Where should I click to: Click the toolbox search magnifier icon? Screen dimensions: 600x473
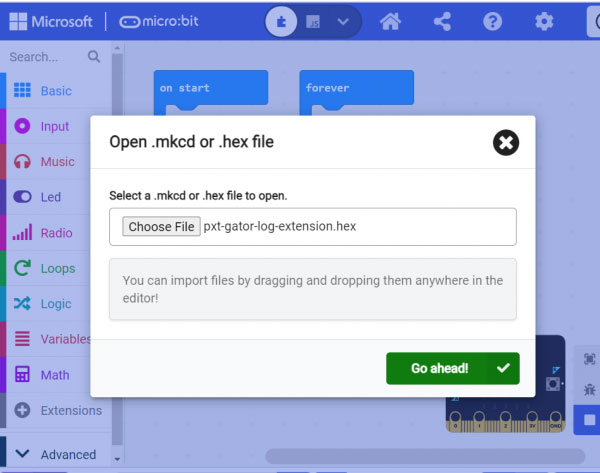point(94,57)
